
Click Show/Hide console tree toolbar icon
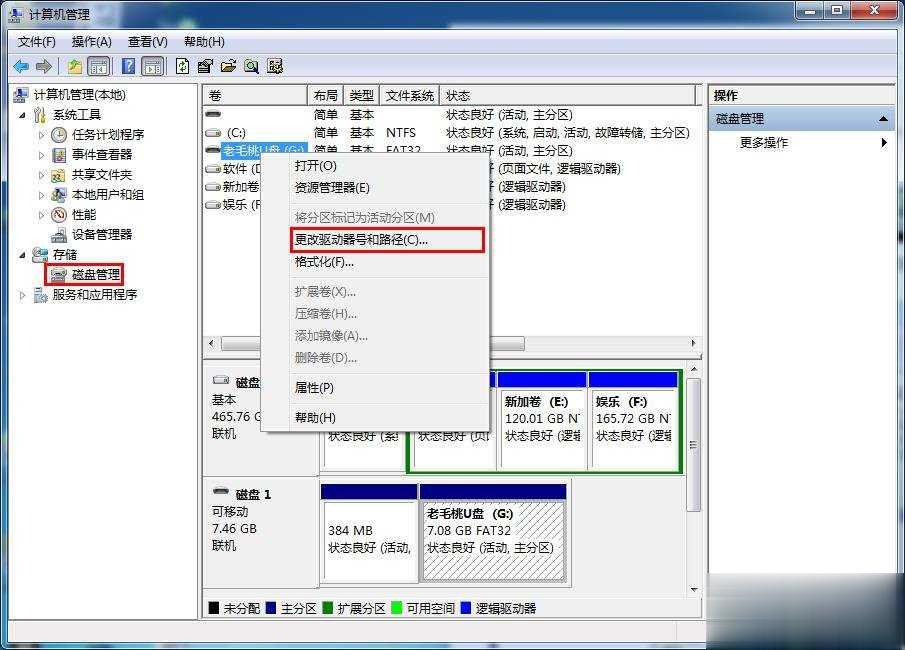click(99, 66)
